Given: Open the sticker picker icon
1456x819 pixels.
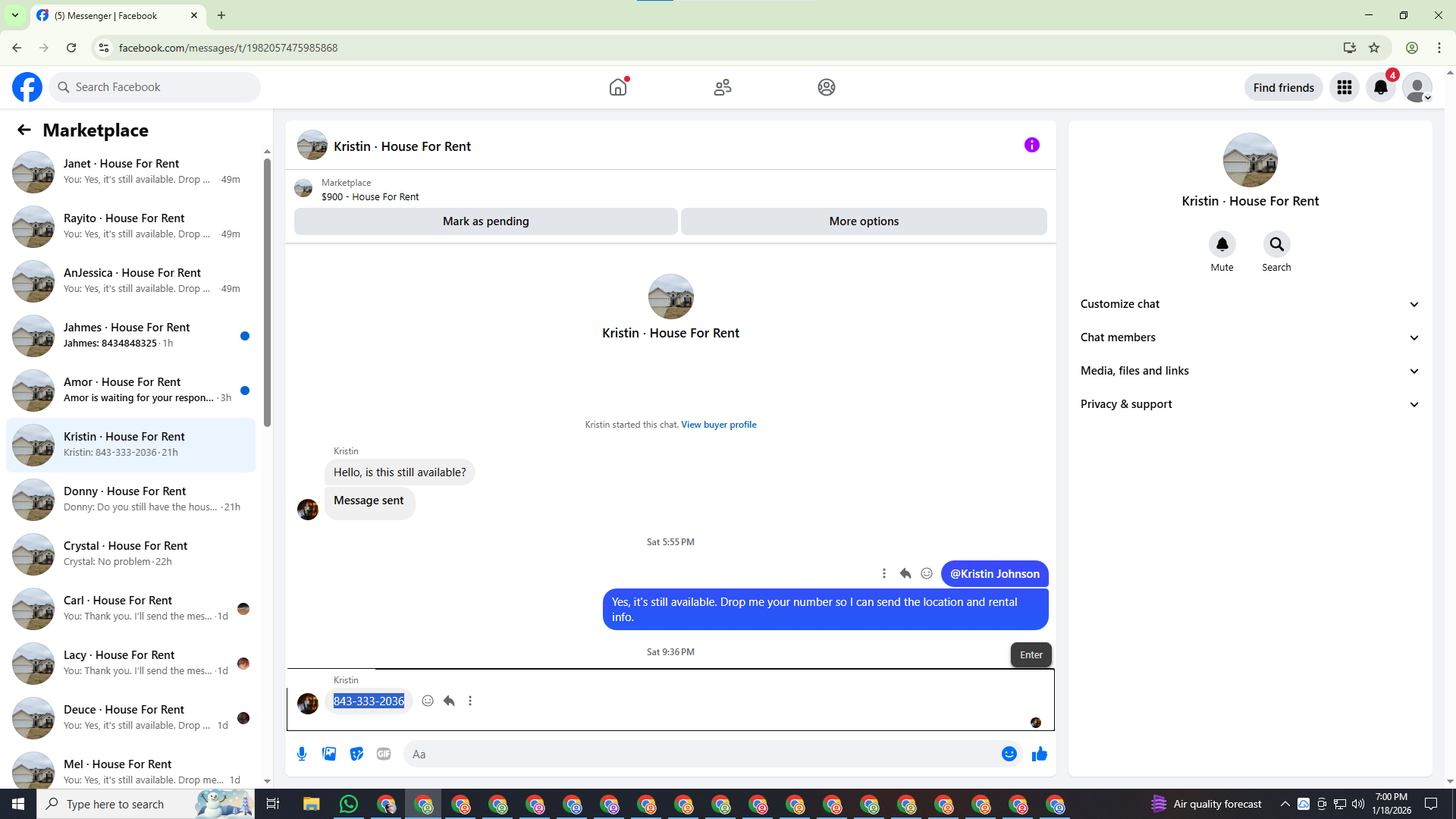Looking at the screenshot, I should [356, 754].
